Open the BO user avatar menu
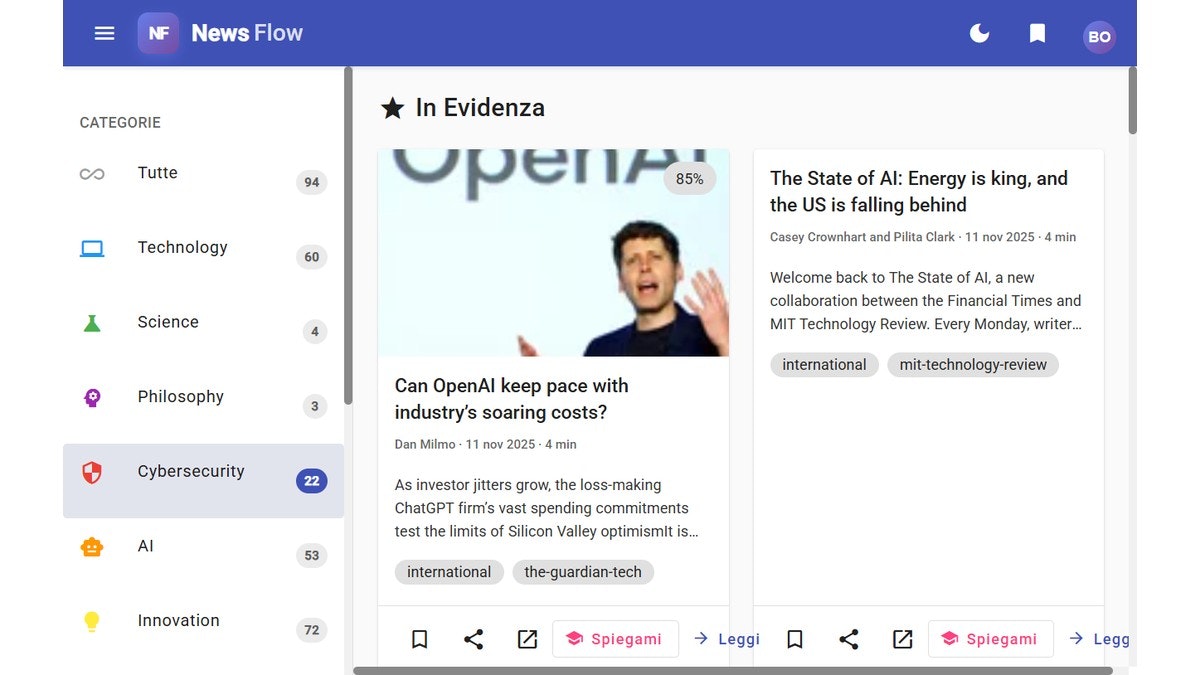The image size is (1200, 675). pos(1099,37)
